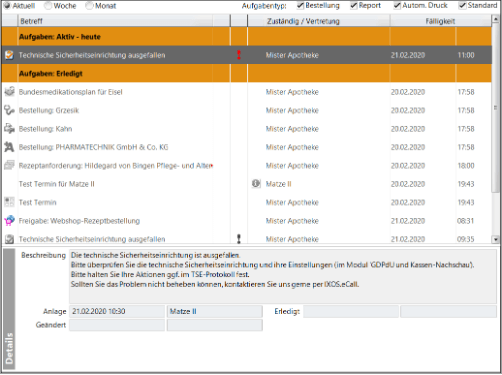Viewport: 502px width, 375px height.
Task: Click Rezeptanforderung row printer icon
Action: click(x=9, y=165)
